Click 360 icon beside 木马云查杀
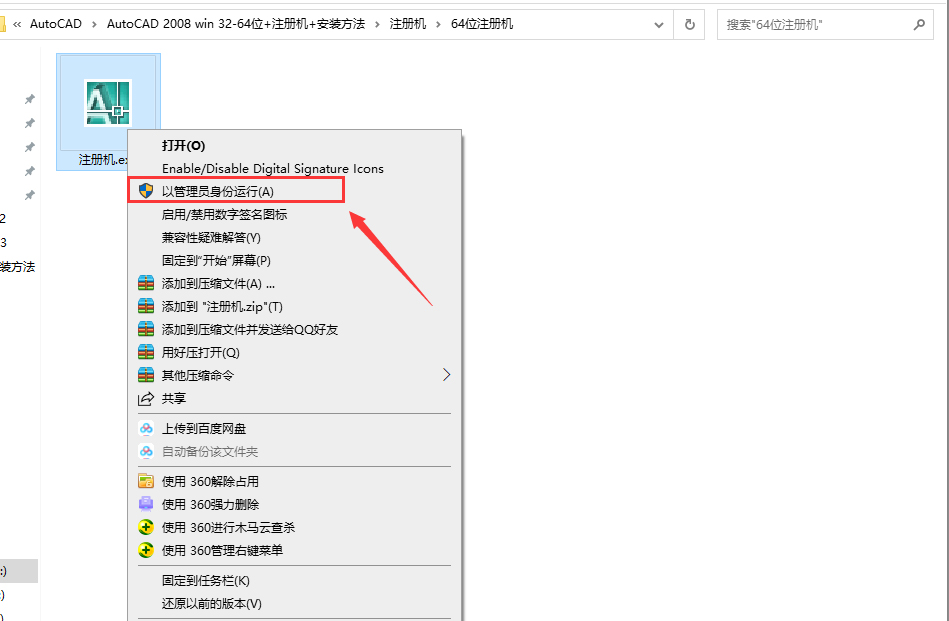The image size is (949, 621). (x=146, y=527)
